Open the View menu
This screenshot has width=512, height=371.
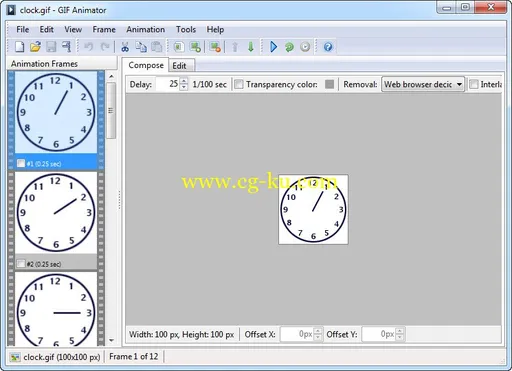pos(73,29)
